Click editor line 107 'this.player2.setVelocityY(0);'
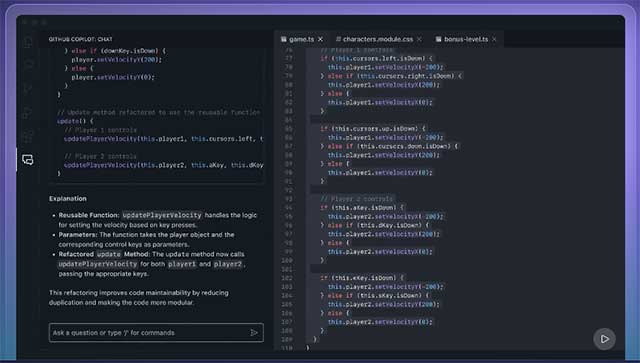This screenshot has height=363, width=640. pyautogui.click(x=380, y=322)
